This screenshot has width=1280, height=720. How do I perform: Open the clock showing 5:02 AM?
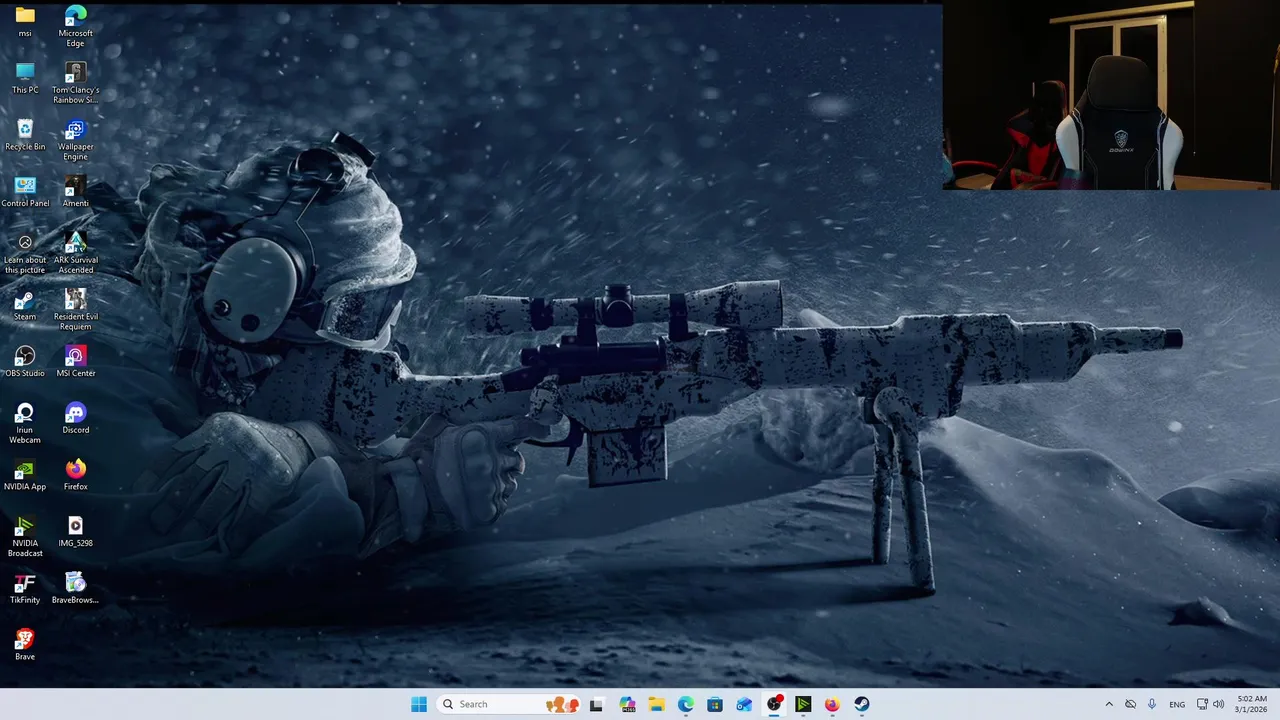[x=1252, y=704]
